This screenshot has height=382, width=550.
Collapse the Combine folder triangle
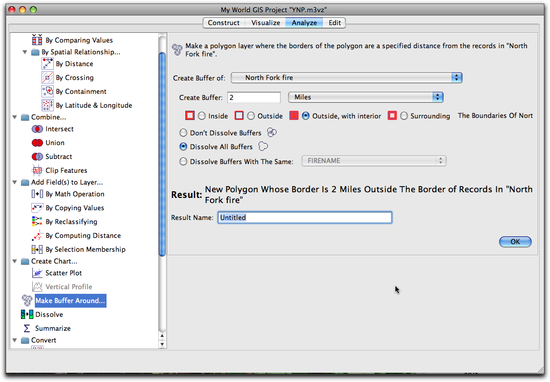[15, 117]
